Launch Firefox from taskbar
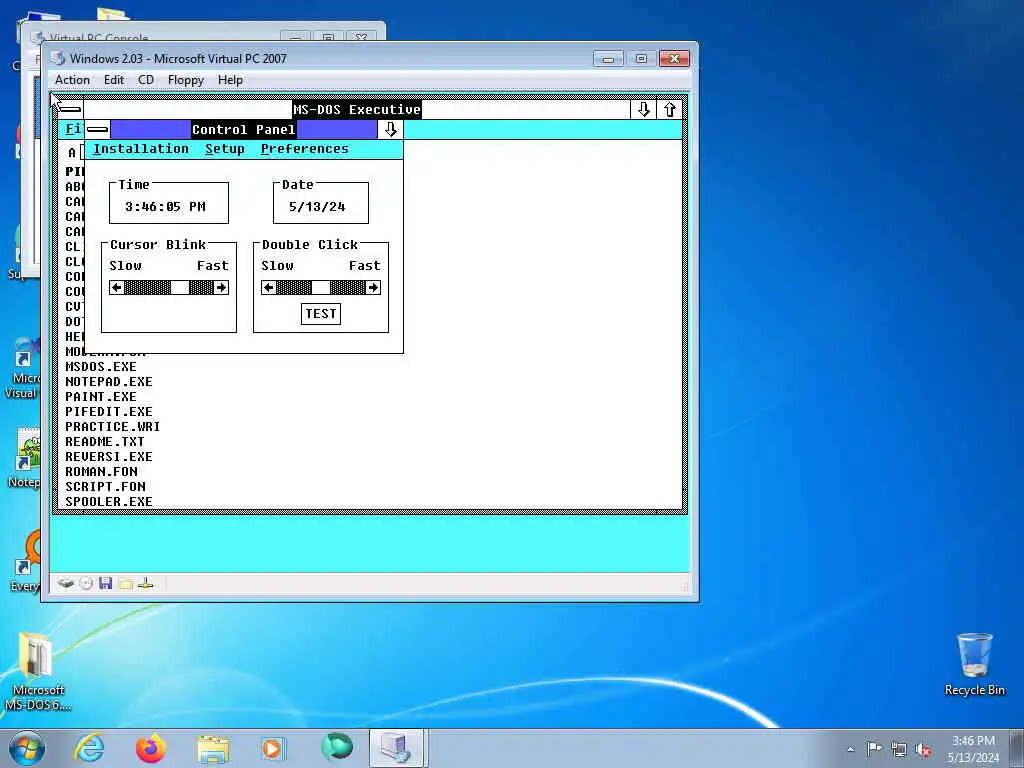 click(151, 748)
